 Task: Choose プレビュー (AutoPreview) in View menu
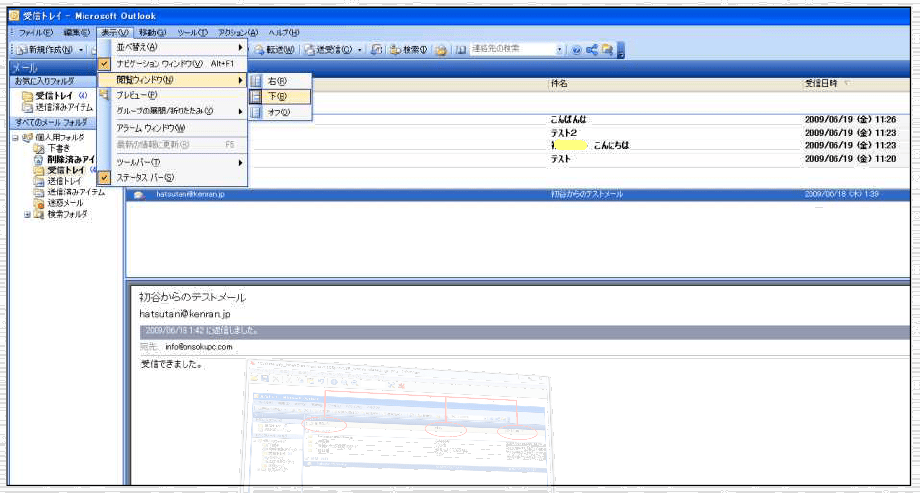[x=172, y=95]
